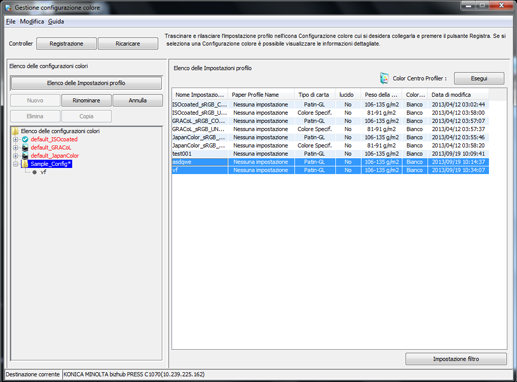The image size is (517, 382).
Task: Click the Ricaricare button
Action: tap(128, 44)
